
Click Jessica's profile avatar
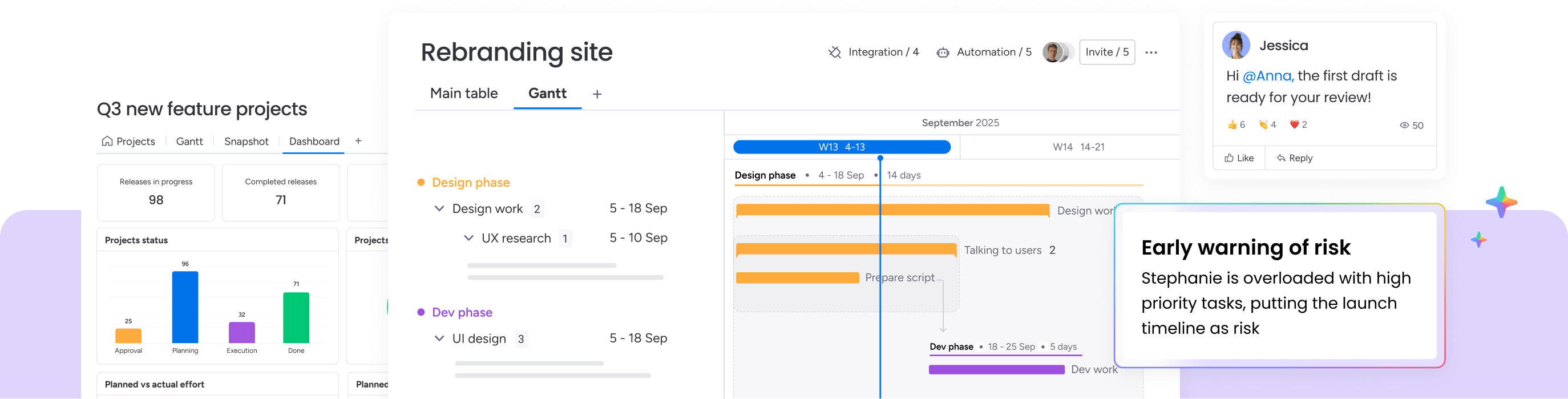(x=1236, y=45)
